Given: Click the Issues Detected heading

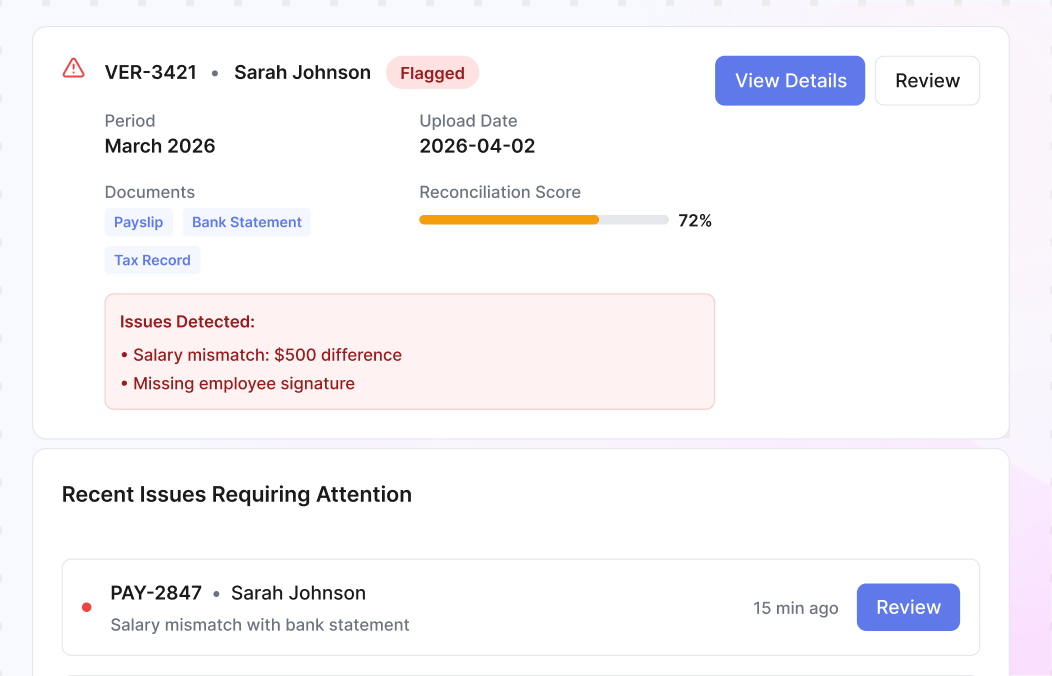Looking at the screenshot, I should 187,322.
